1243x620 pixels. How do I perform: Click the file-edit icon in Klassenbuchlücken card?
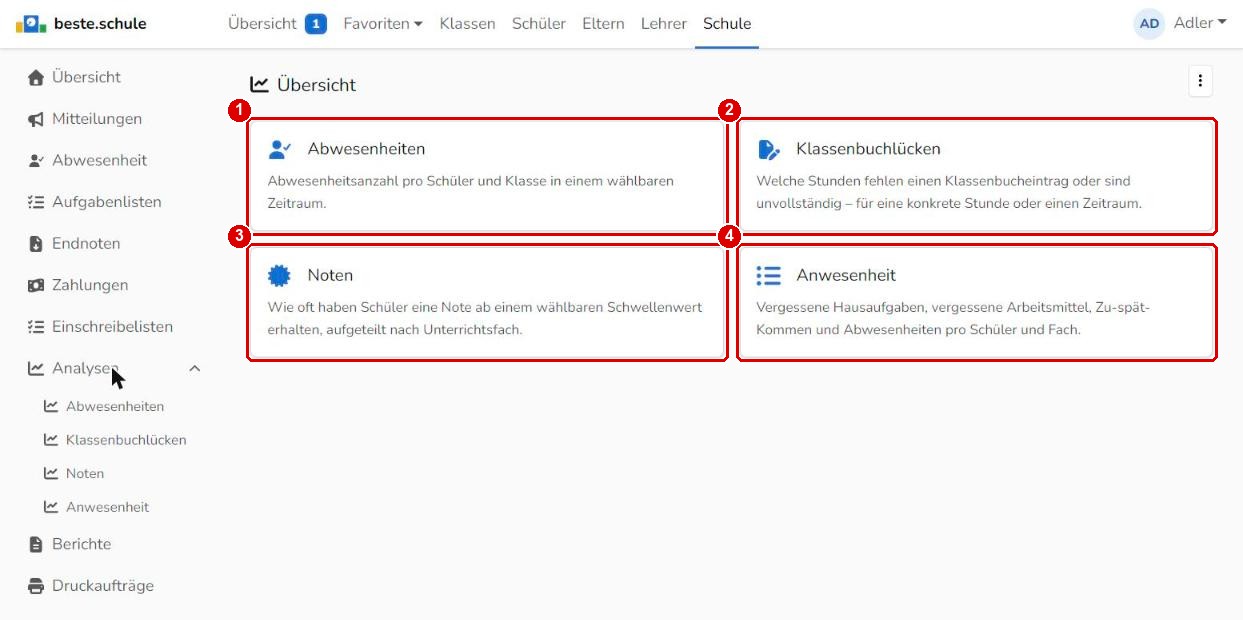768,149
